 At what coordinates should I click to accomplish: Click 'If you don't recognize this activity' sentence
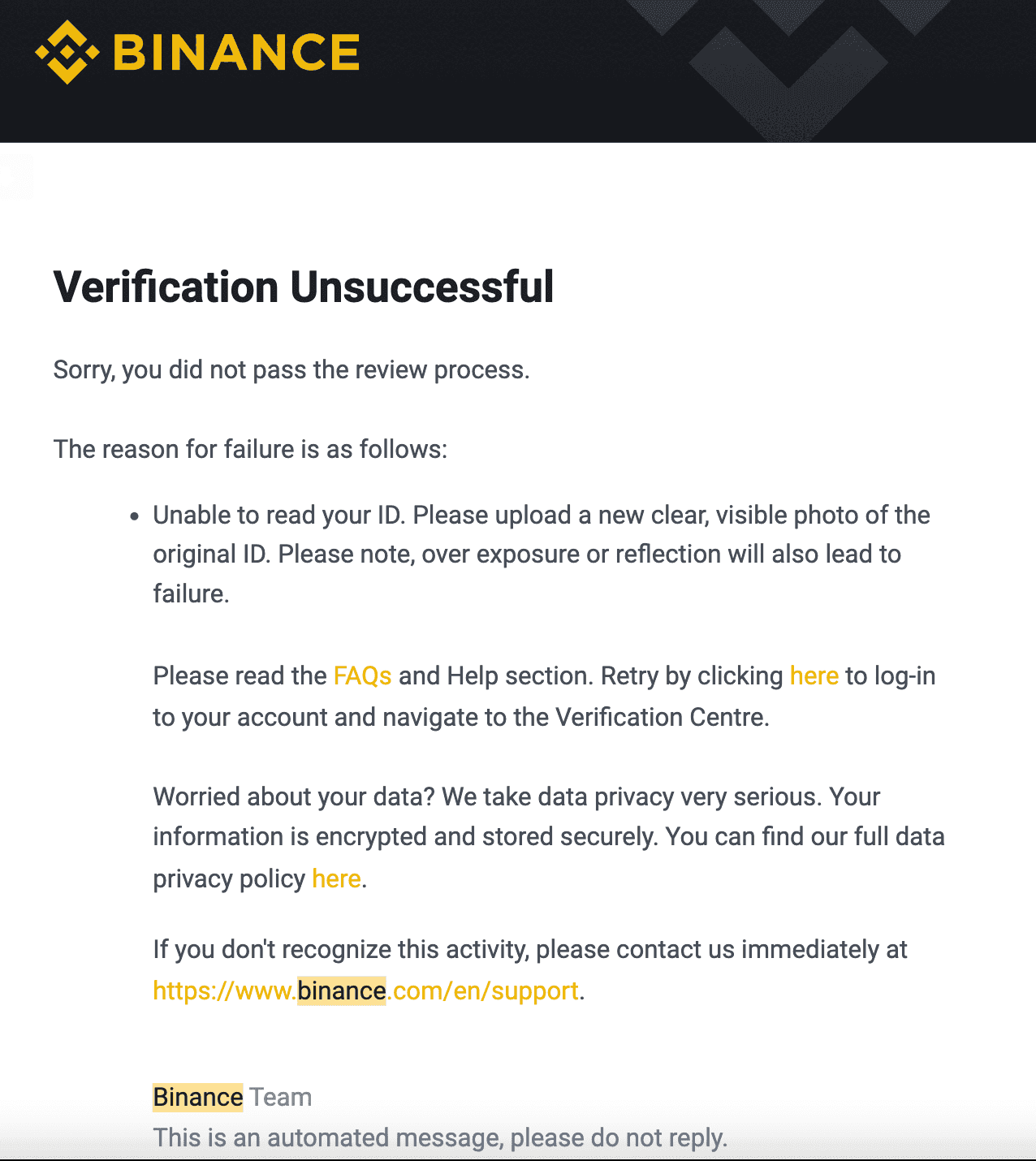[x=342, y=950]
